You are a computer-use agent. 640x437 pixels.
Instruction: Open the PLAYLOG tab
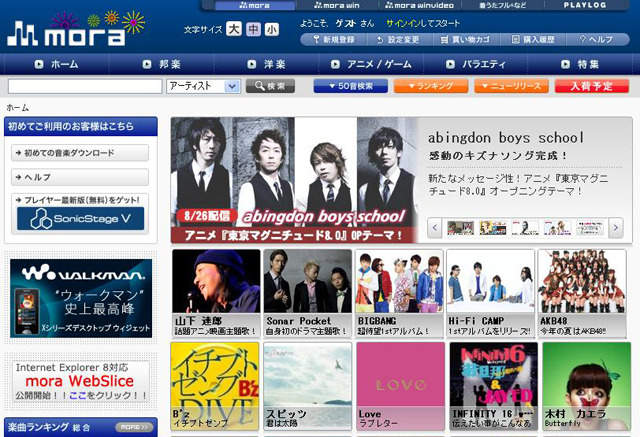tap(585, 5)
